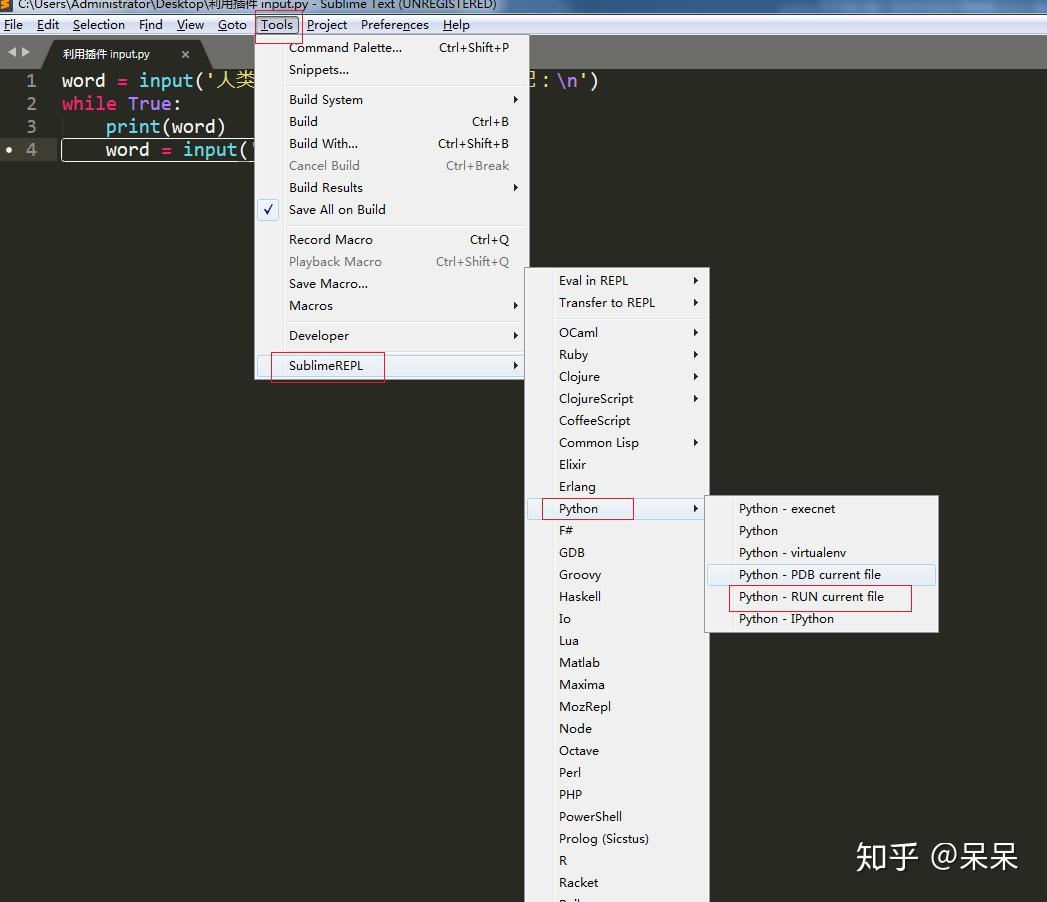The image size is (1047, 902).
Task: Choose Command Palette from Tools menu
Action: click(x=343, y=47)
